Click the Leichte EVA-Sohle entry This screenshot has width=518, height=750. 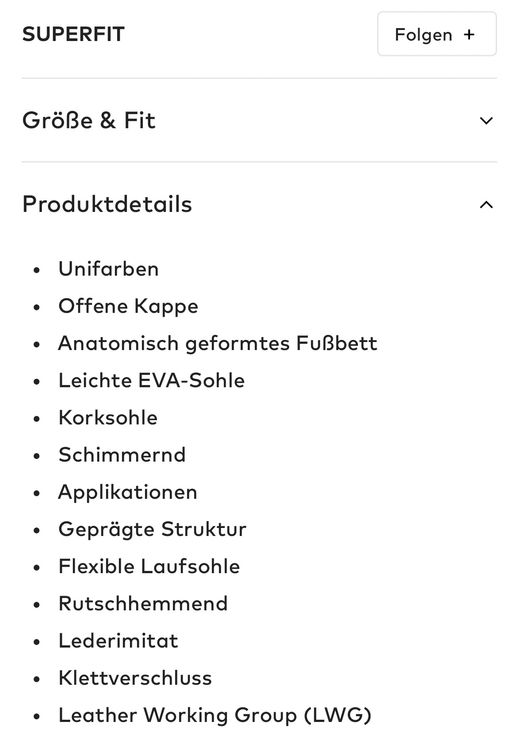(x=152, y=381)
